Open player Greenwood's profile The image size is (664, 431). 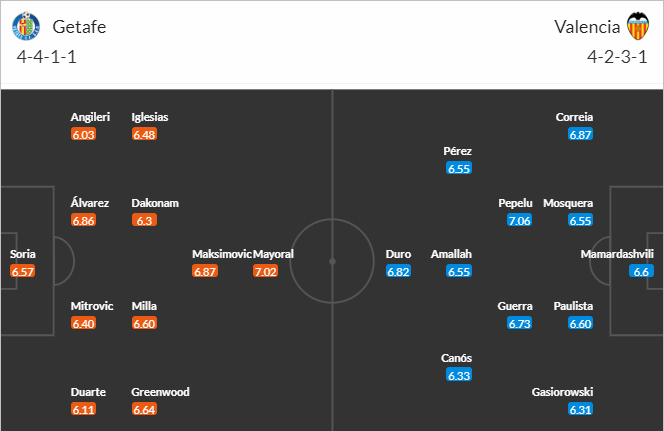coord(160,392)
